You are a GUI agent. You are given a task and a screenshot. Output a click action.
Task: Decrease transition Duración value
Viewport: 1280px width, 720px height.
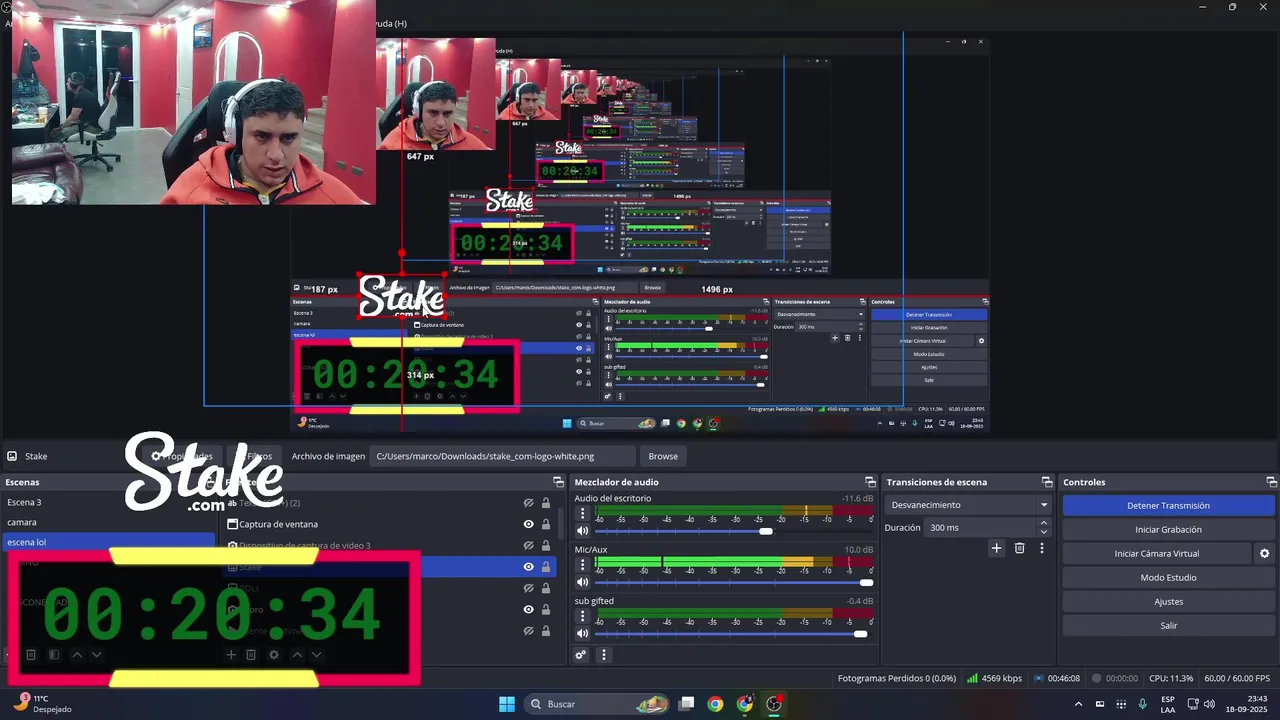coord(1044,532)
